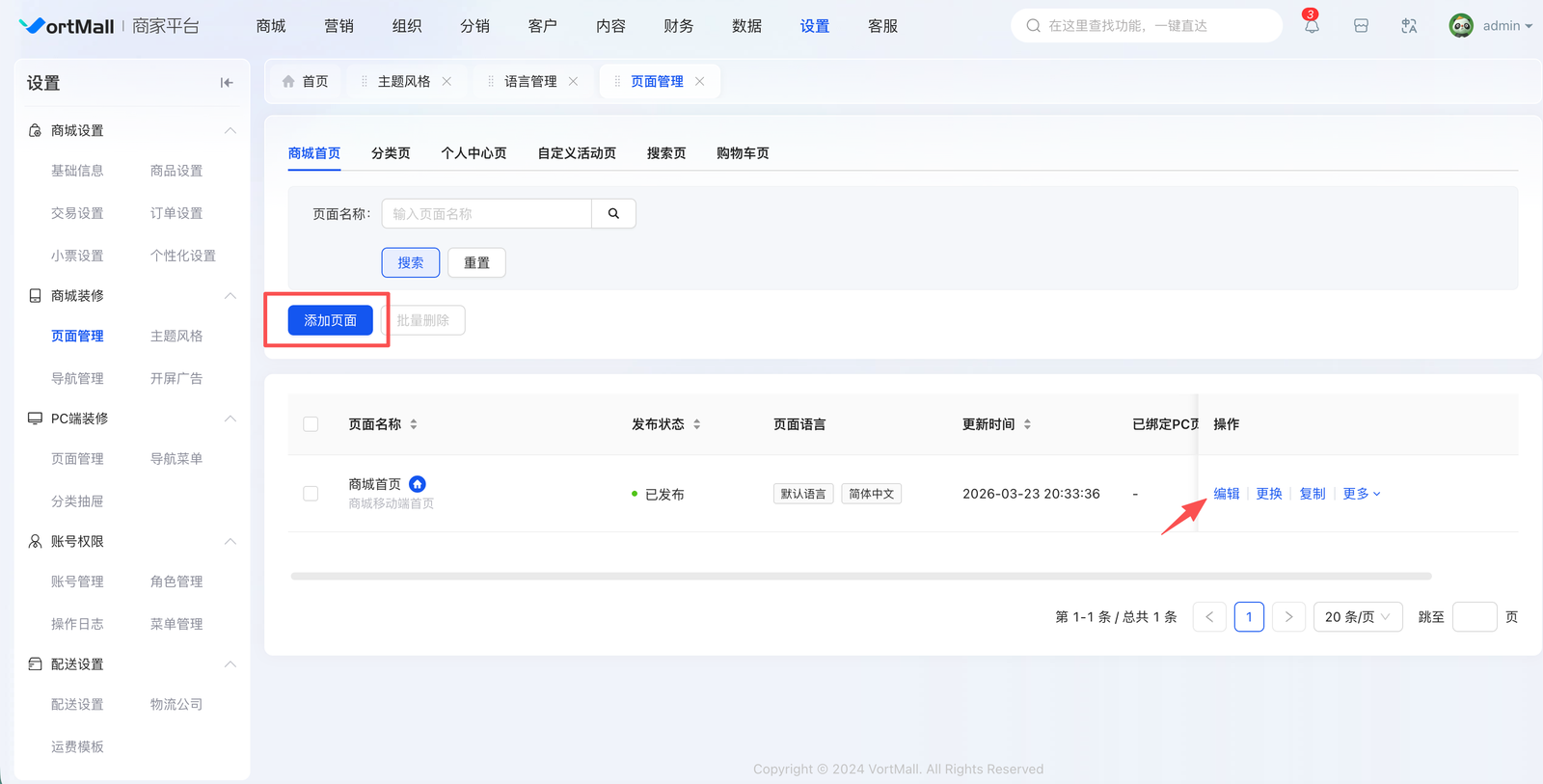Viewport: 1543px width, 784px height.
Task: Expand the 更多 actions dropdown
Action: point(1361,494)
